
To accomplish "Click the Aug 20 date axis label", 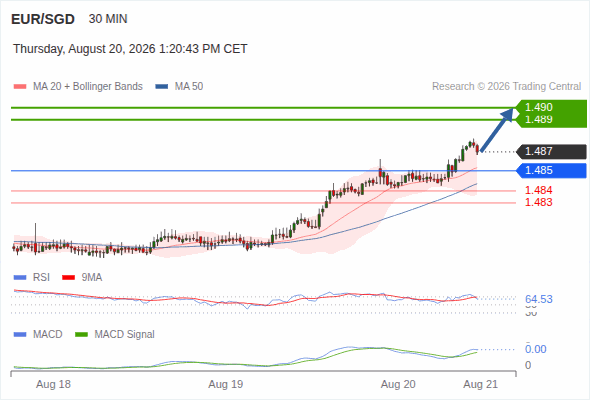I will [398, 384].
